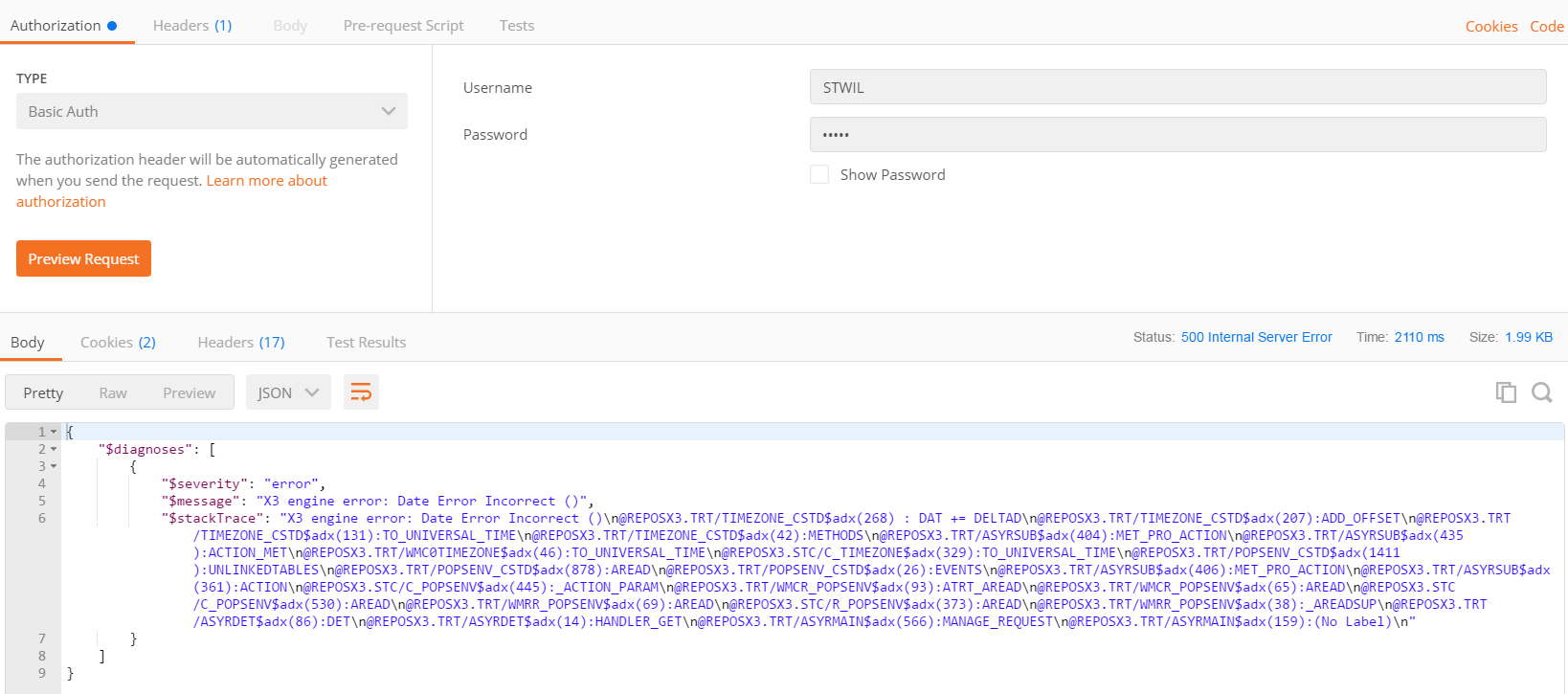Switch response to Preview view
The image size is (1568, 694).
(x=189, y=392)
